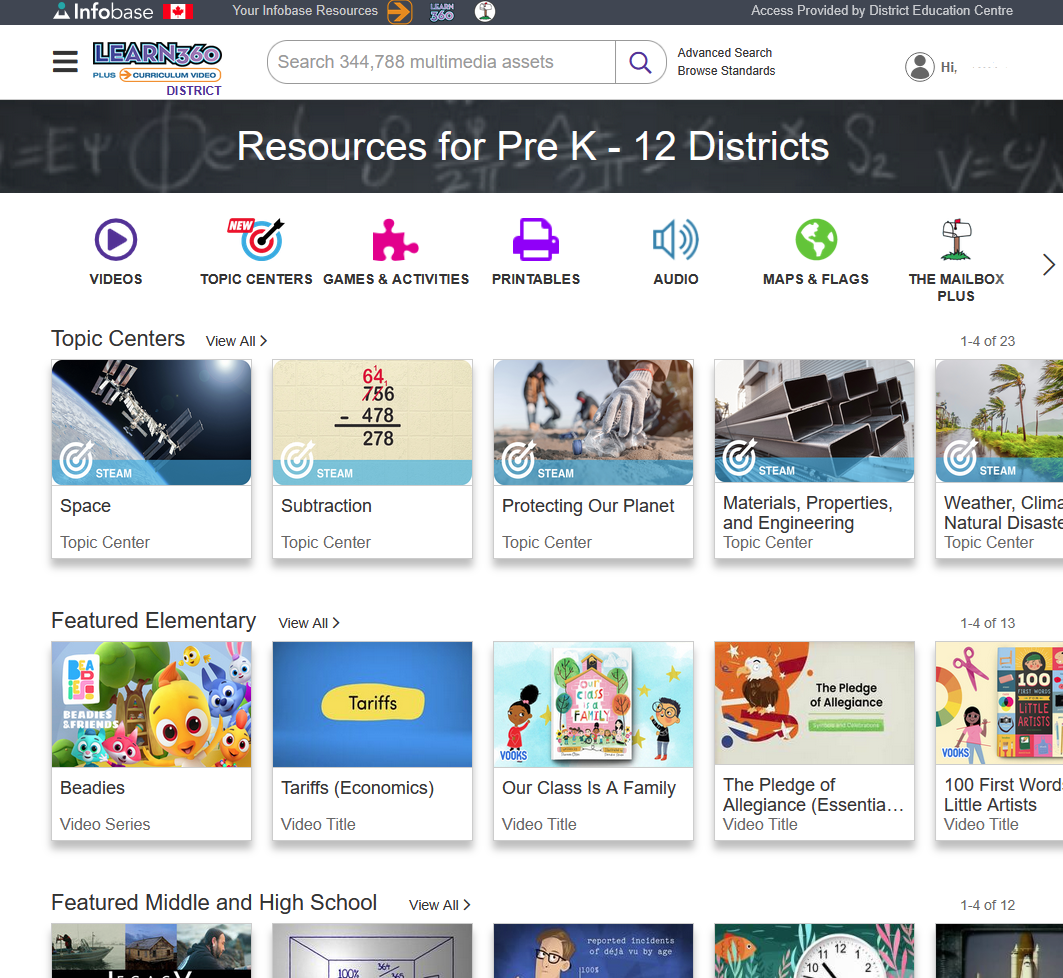The width and height of the screenshot is (1063, 978).
Task: Open The Mailbox Plus mailbox icon
Action: point(956,239)
